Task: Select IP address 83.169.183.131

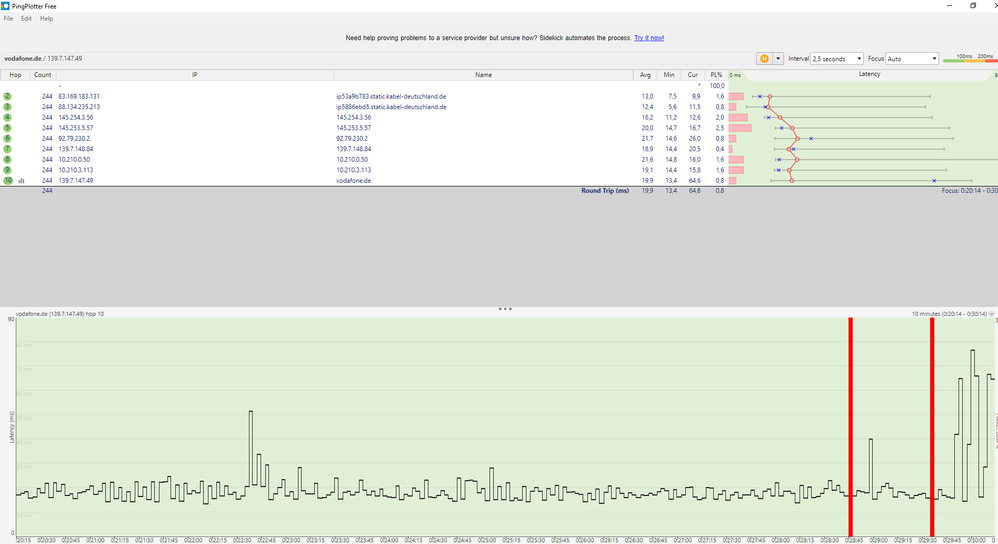Action: 79,97
